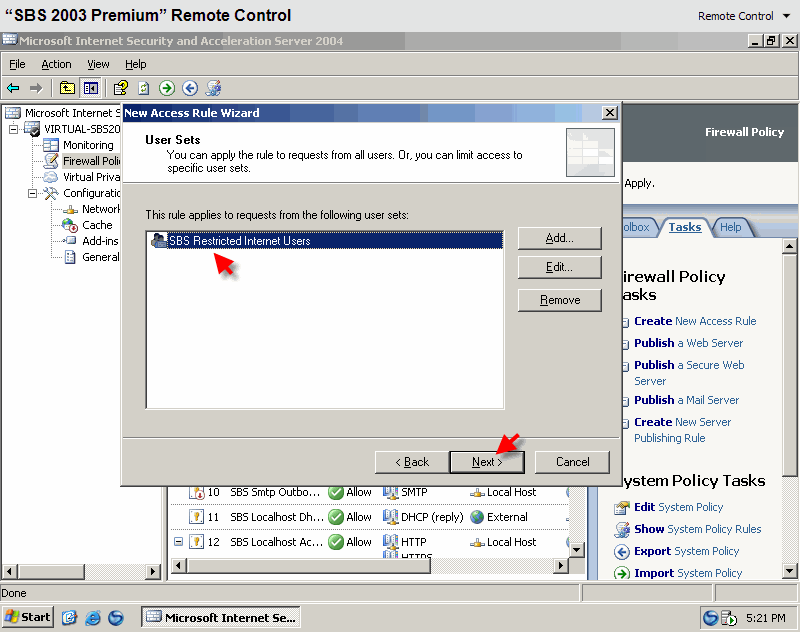Image resolution: width=800 pixels, height=632 pixels.
Task: Click the SBS Smtp Outbo... rule name
Action: tap(274, 492)
